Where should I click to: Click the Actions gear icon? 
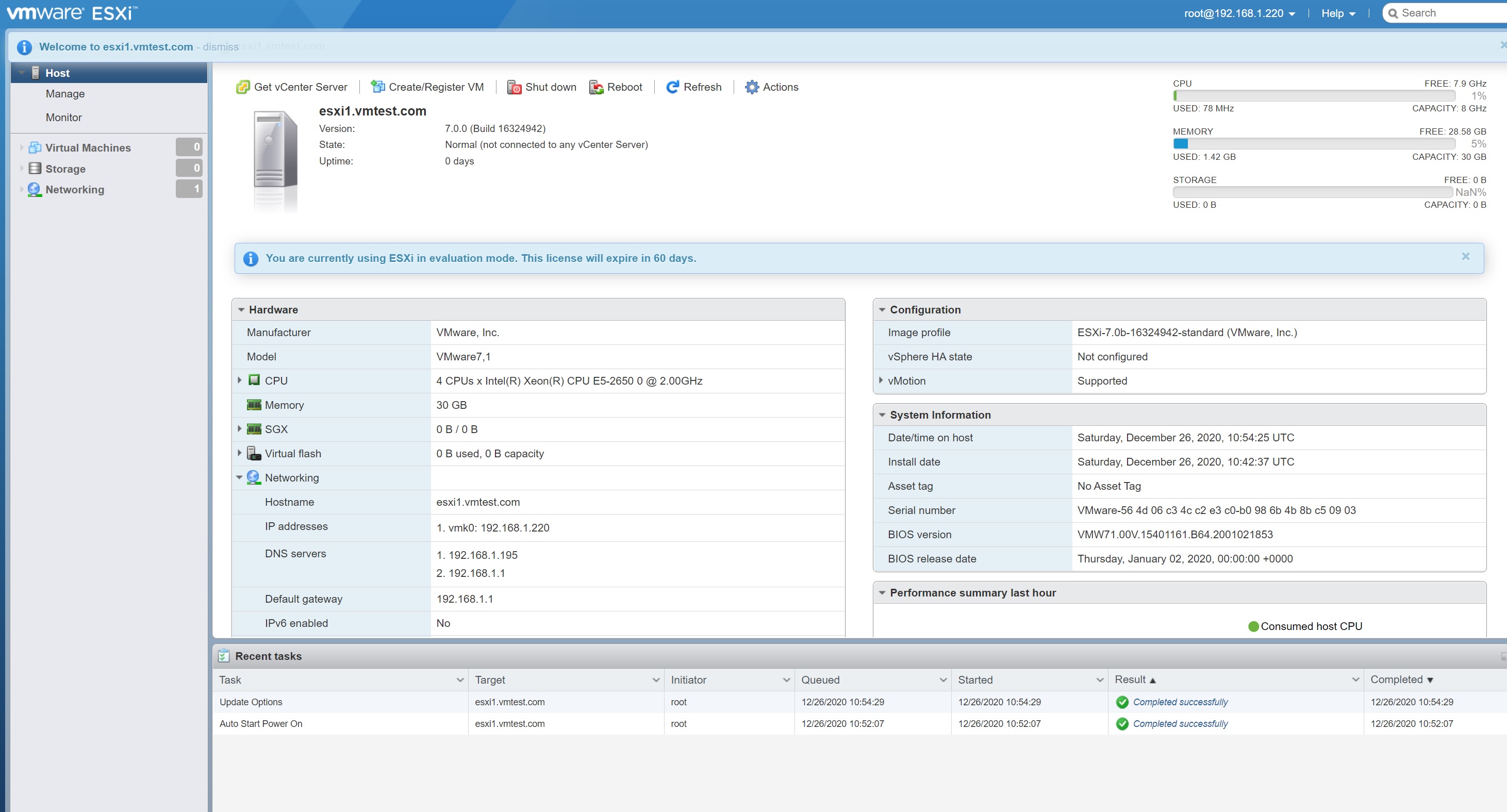point(752,87)
